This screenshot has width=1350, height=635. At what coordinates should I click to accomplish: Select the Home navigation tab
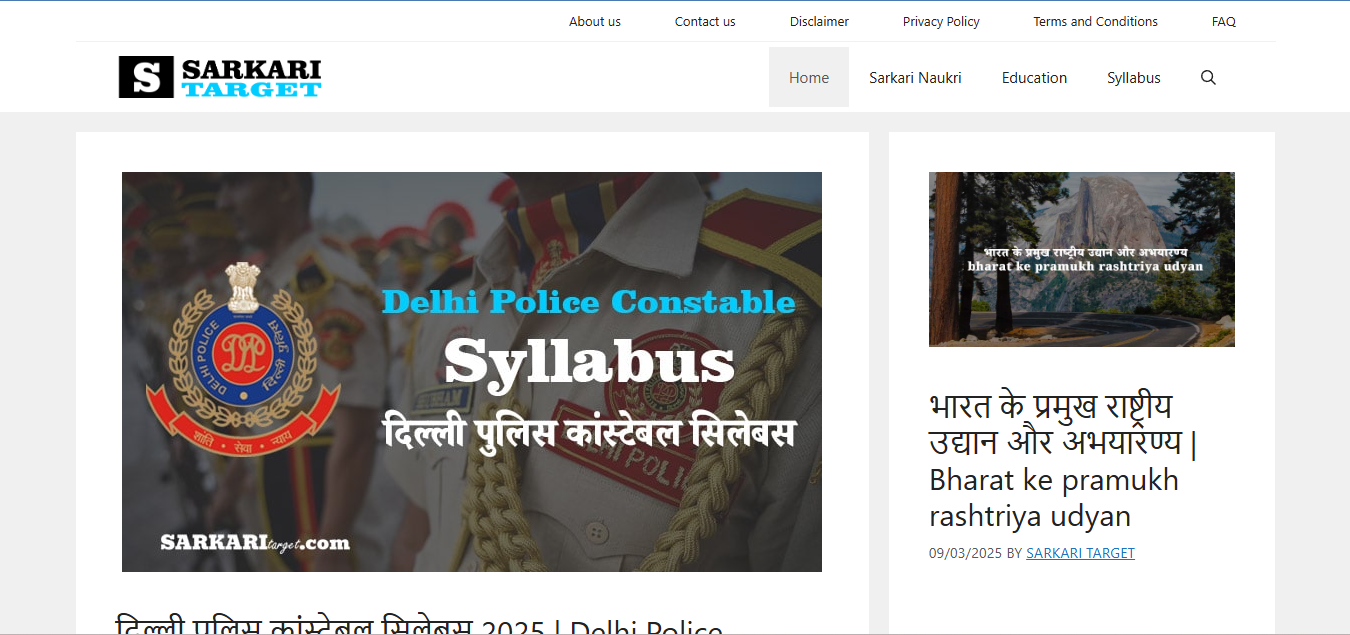(x=809, y=77)
